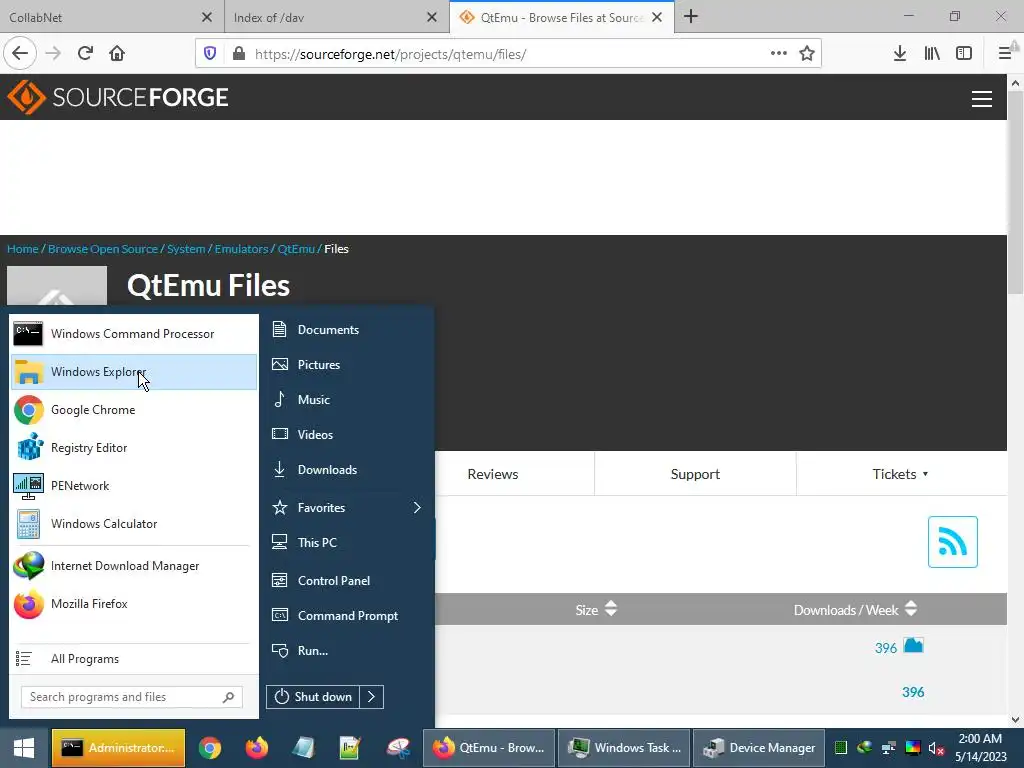Image resolution: width=1024 pixels, height=768 pixels.
Task: Sort by Downloads / Week column
Action: tap(856, 610)
